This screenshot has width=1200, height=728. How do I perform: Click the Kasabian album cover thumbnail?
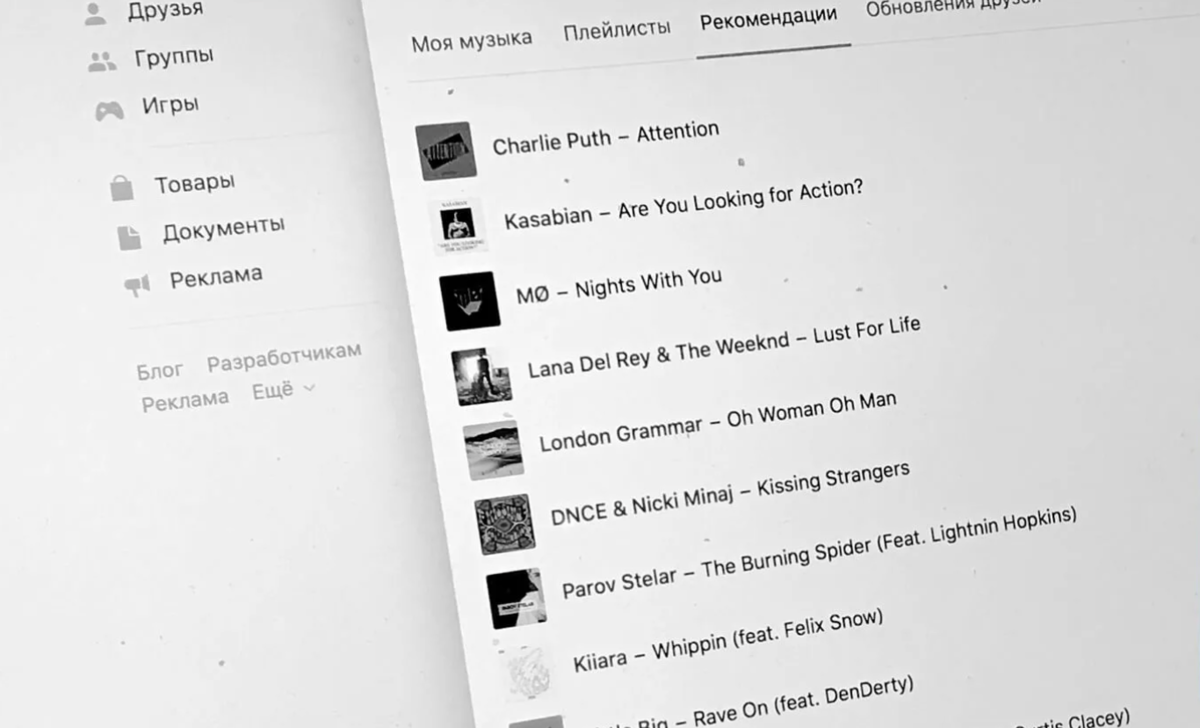[456, 225]
